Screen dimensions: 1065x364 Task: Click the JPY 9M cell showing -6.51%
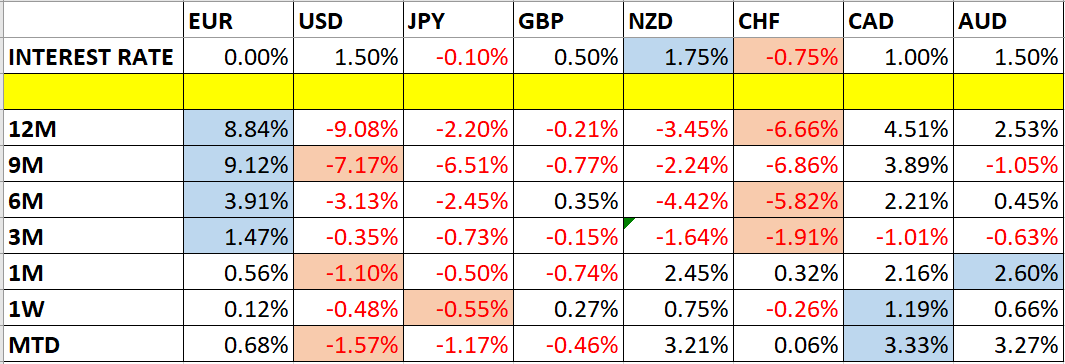[458, 164]
